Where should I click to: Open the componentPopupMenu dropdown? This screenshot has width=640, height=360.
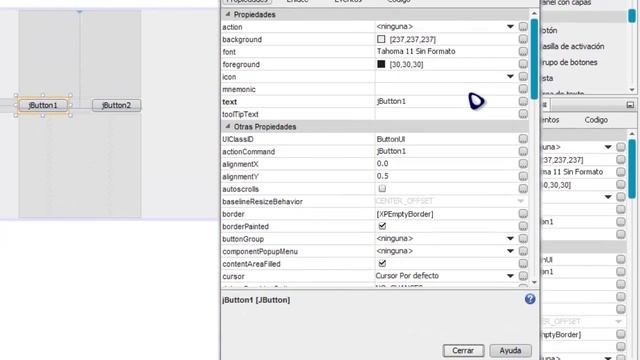pyautogui.click(x=510, y=251)
